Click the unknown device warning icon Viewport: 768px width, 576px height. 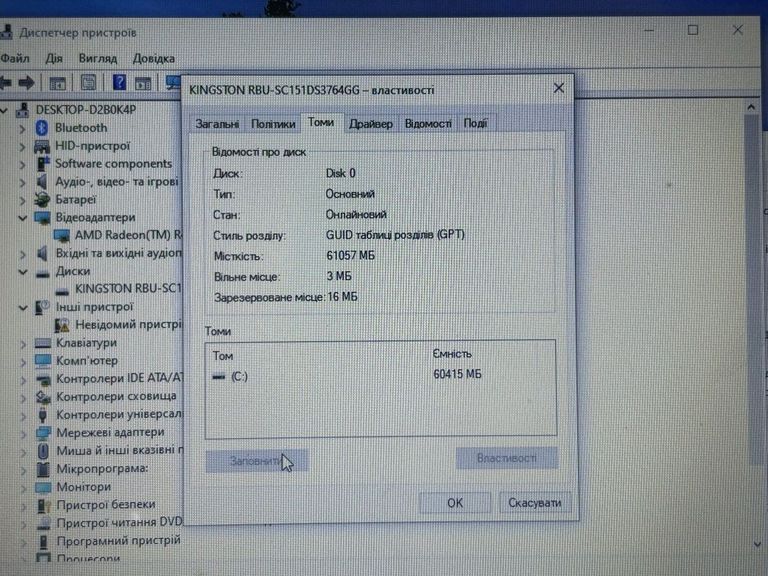[x=63, y=325]
